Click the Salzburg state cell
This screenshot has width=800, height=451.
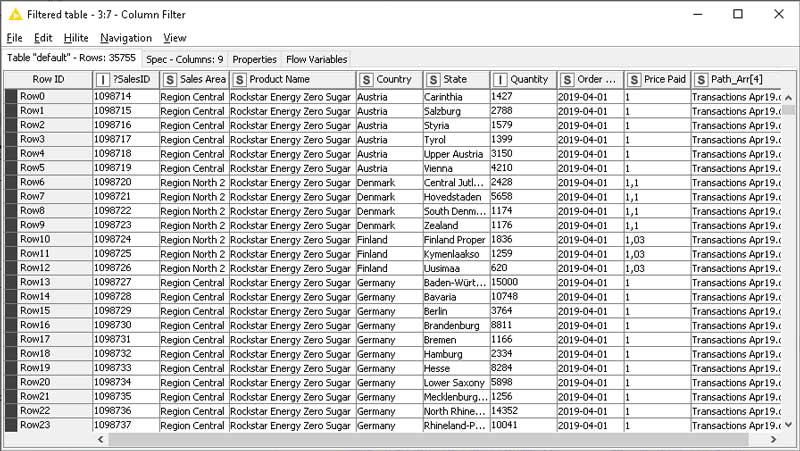point(456,111)
